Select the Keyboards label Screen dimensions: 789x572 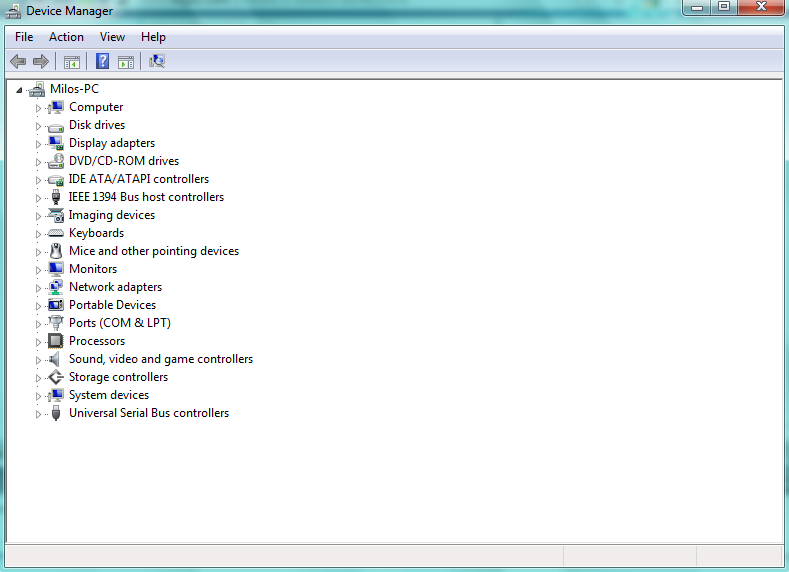[x=96, y=233]
